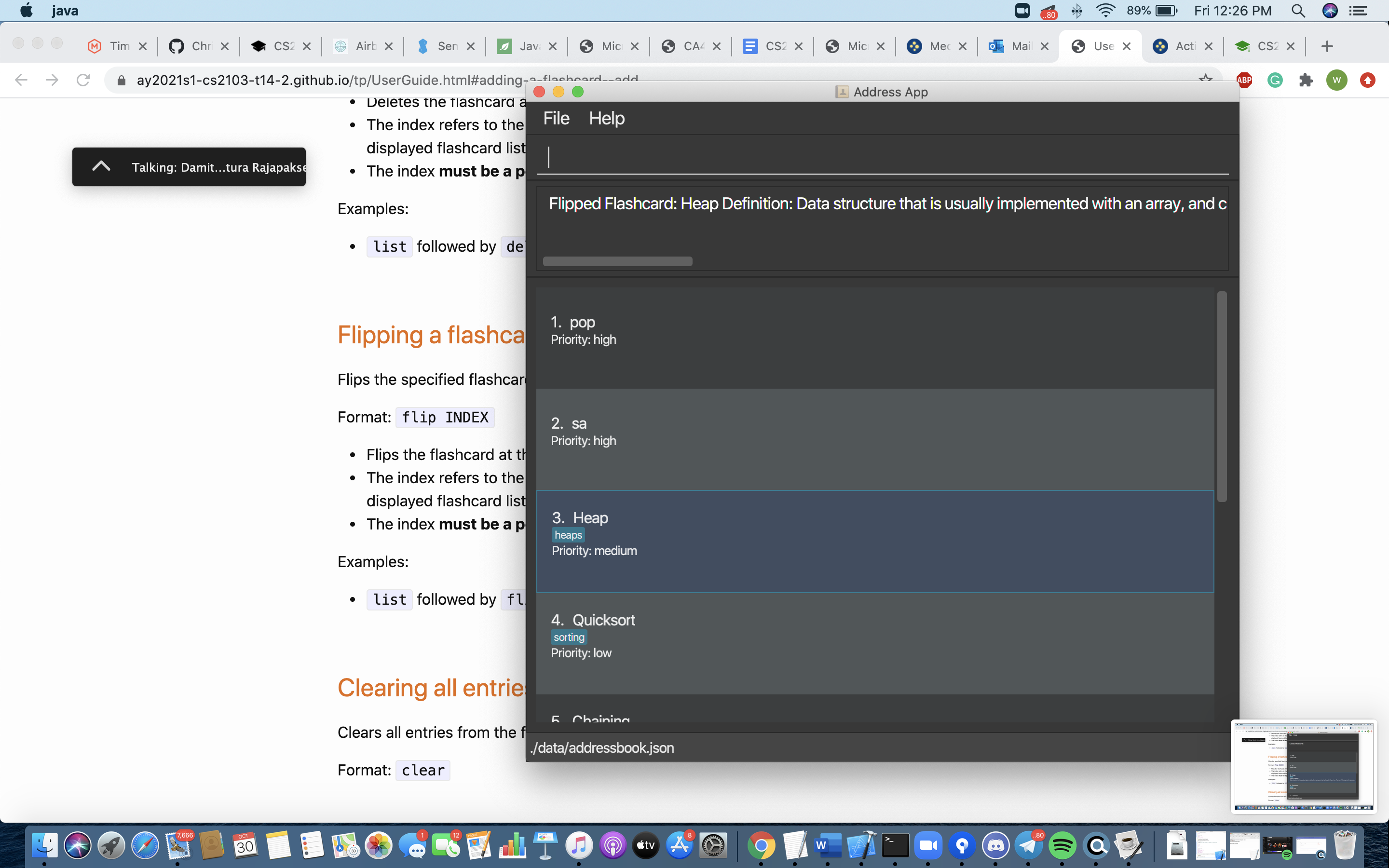Open Spotlight search in menu bar
This screenshot has width=1389, height=868.
pos(1298,11)
